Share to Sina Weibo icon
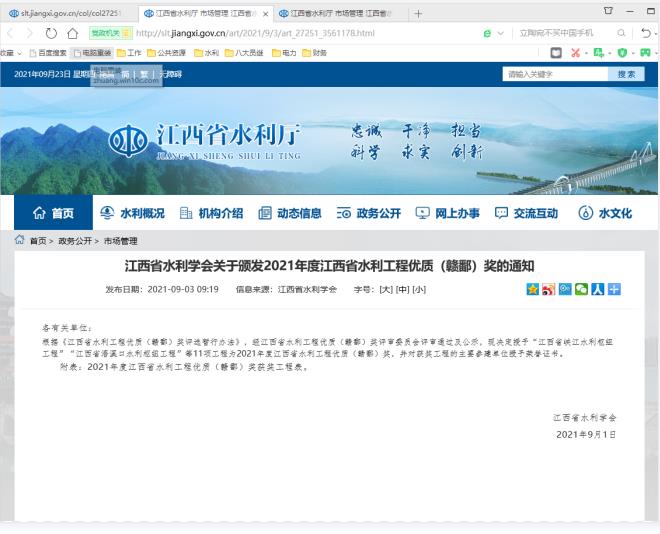The image size is (660, 534). pyautogui.click(x=548, y=289)
